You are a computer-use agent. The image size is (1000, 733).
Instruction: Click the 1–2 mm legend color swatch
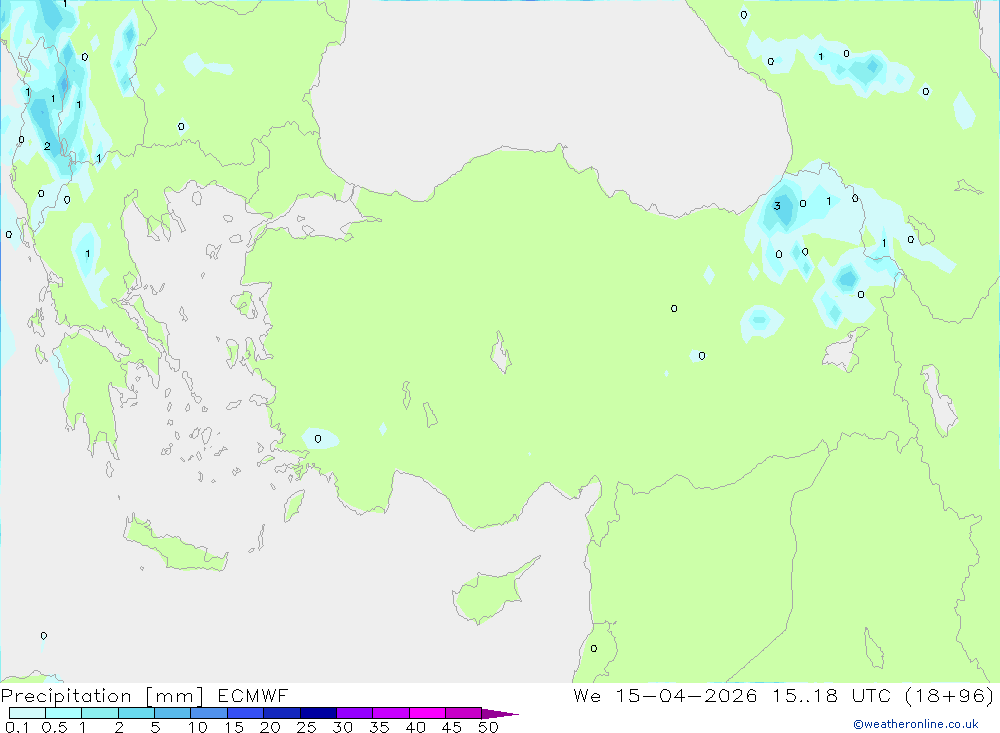[99, 713]
